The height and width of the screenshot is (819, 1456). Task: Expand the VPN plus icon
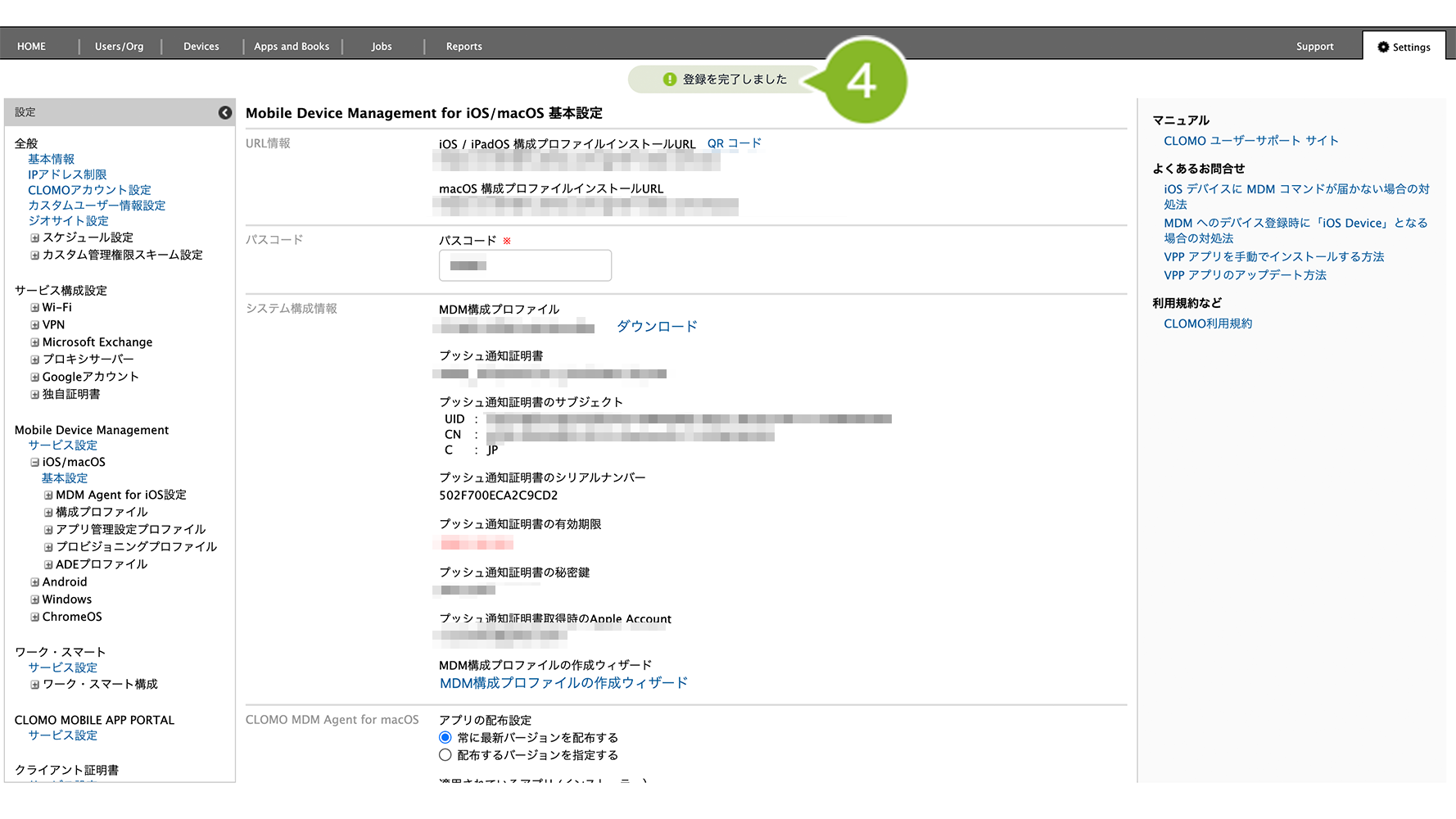coord(35,325)
